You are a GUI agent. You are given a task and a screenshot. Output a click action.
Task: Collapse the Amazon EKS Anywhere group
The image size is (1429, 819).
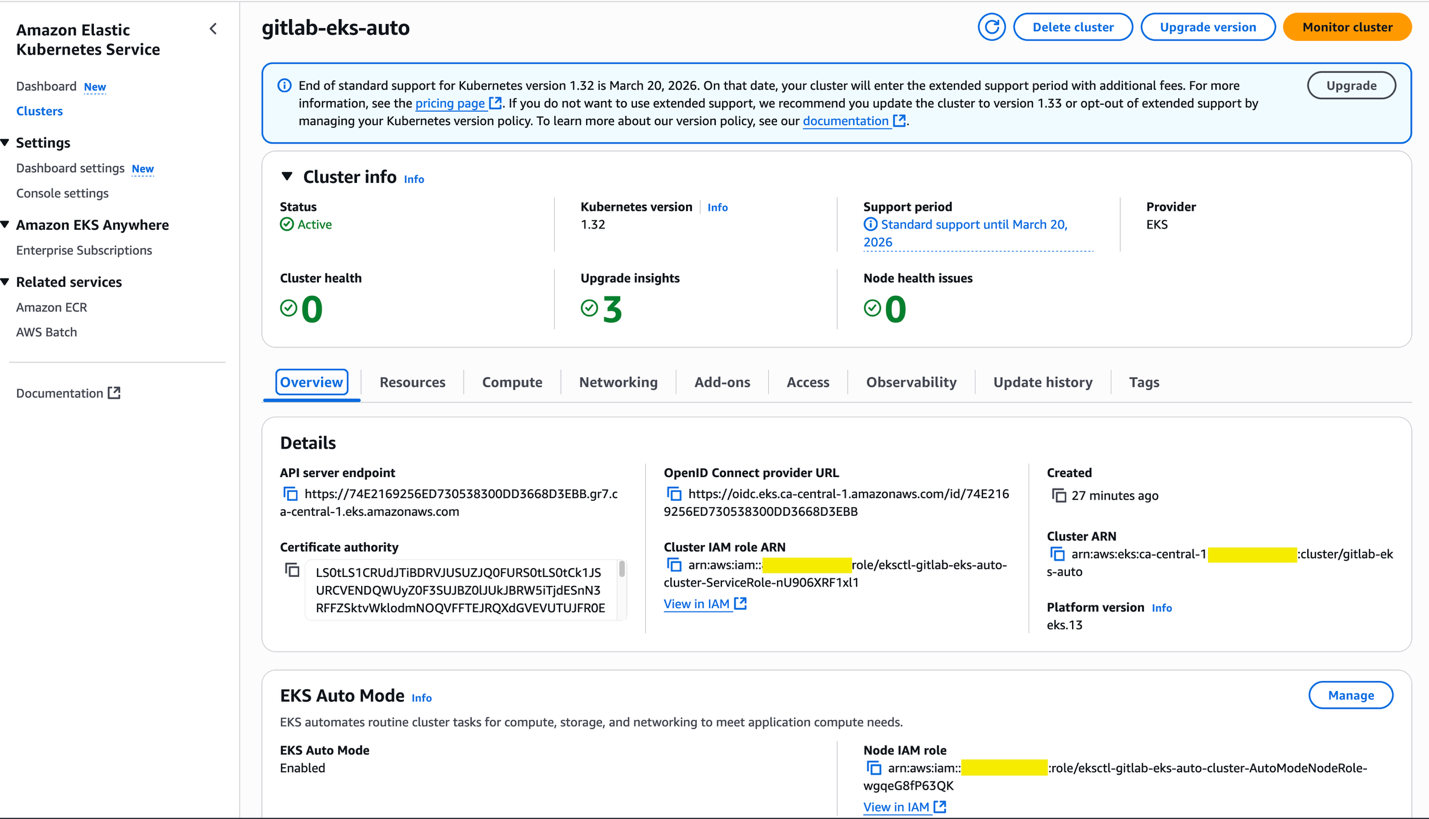(x=6, y=225)
